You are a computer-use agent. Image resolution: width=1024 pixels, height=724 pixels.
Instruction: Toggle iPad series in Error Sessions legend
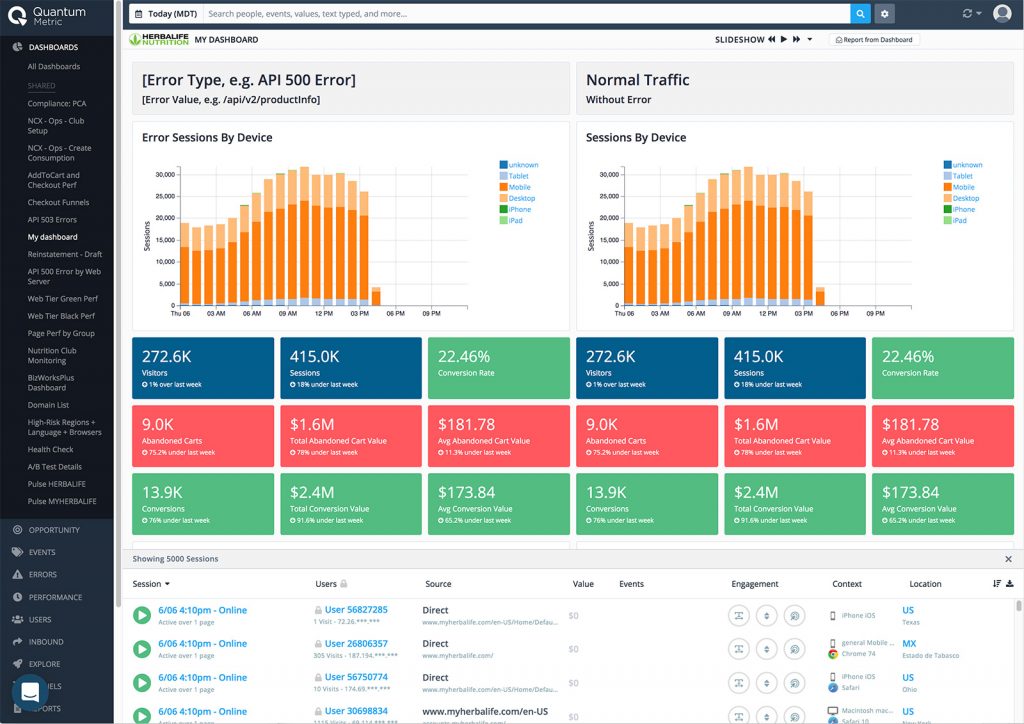click(x=511, y=221)
